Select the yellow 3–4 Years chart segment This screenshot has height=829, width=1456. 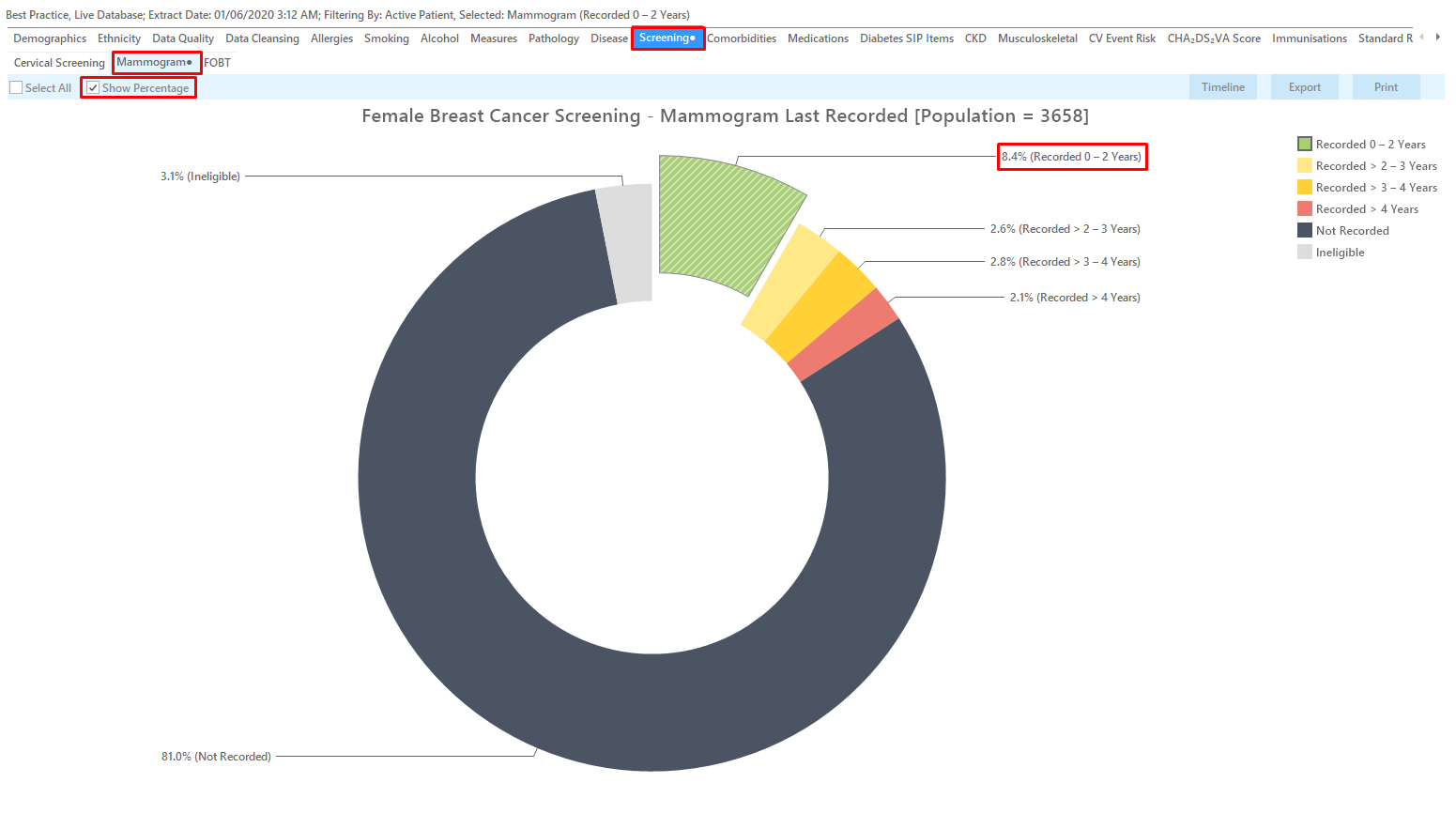821,305
